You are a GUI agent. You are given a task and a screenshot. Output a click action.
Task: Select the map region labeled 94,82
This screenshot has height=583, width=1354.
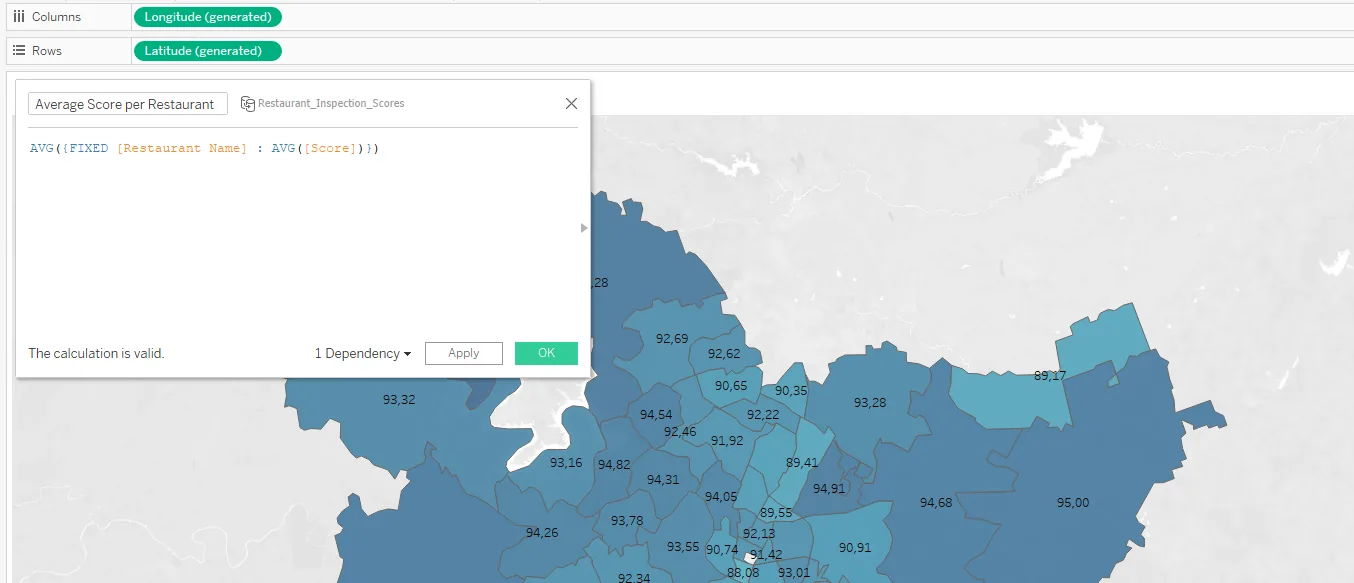(614, 465)
